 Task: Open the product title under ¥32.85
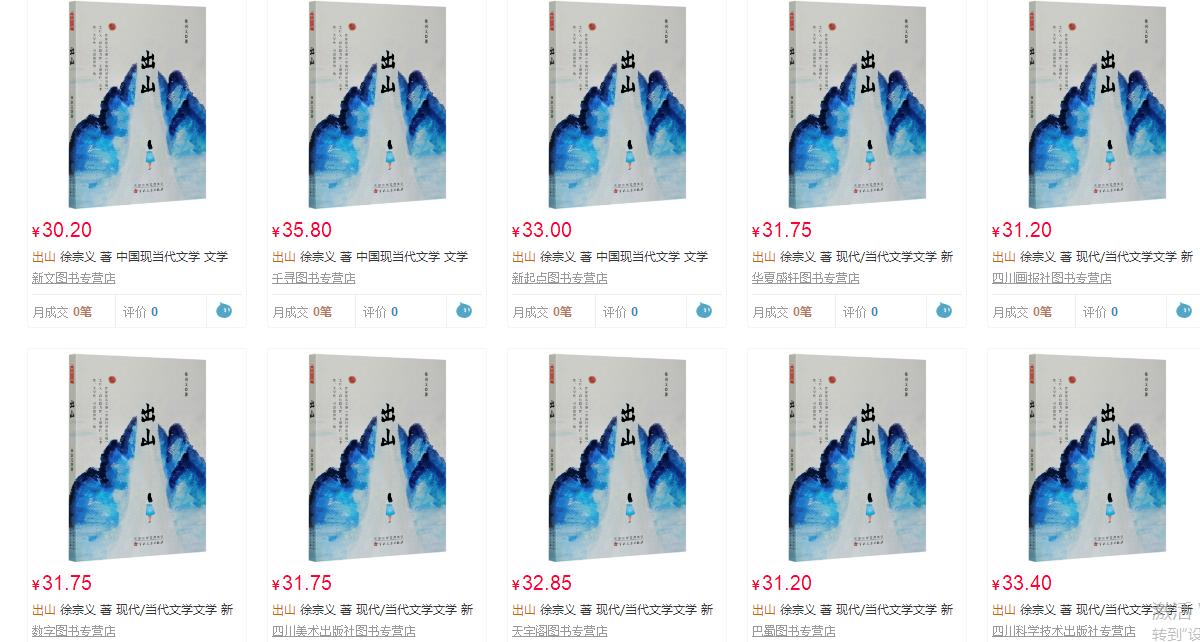point(612,609)
